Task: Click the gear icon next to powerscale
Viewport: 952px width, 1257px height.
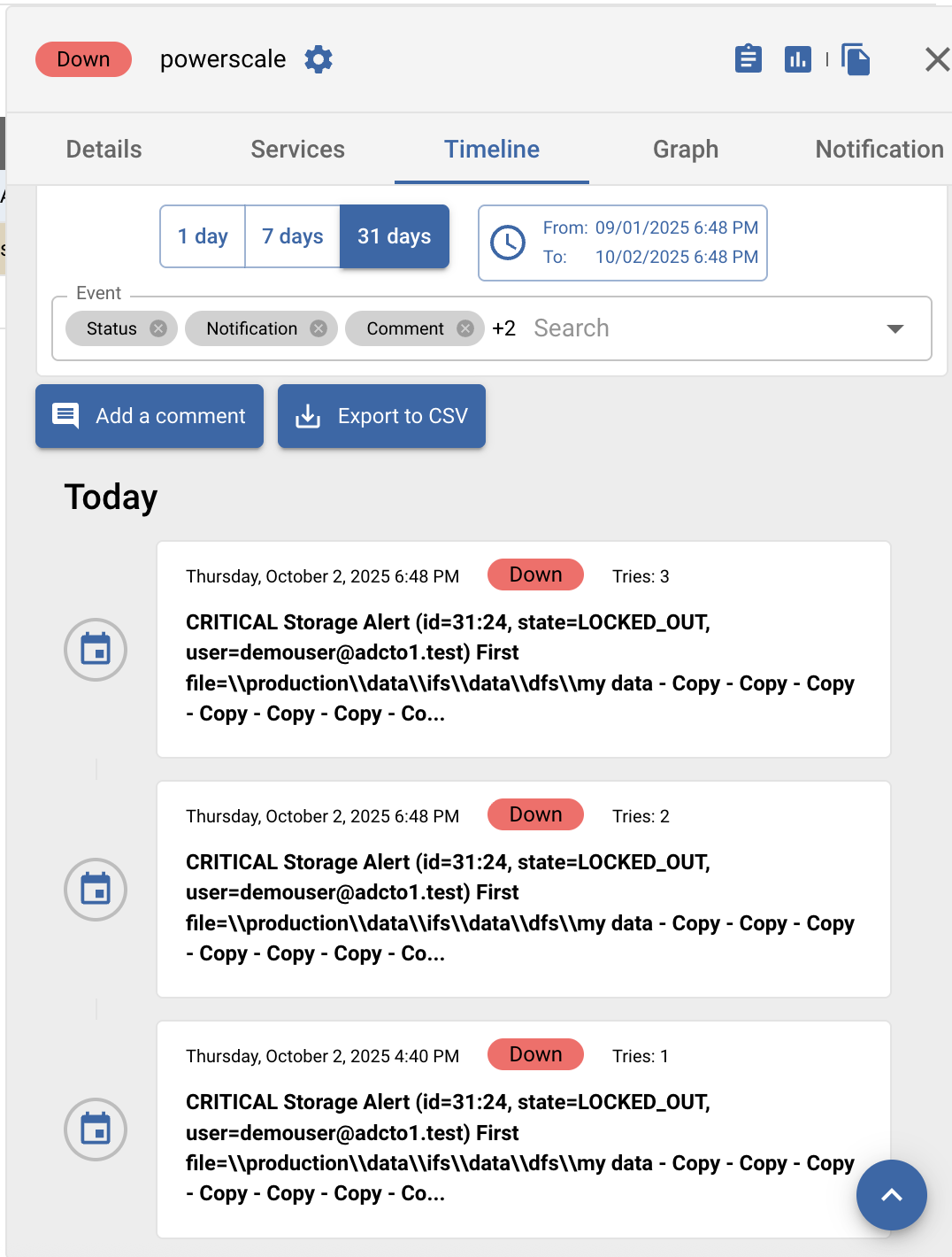Action: (x=319, y=59)
